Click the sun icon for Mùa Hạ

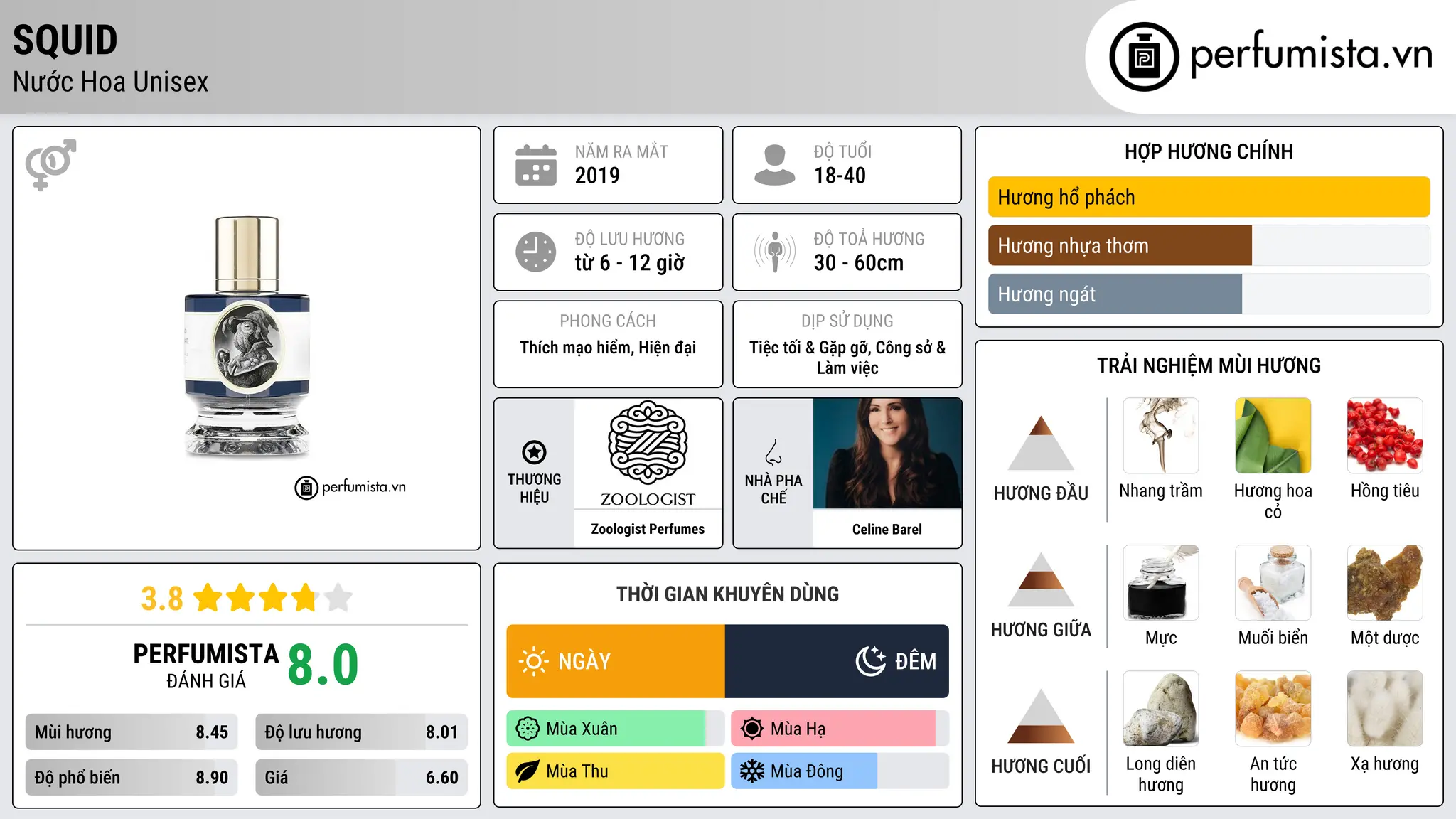pos(752,729)
